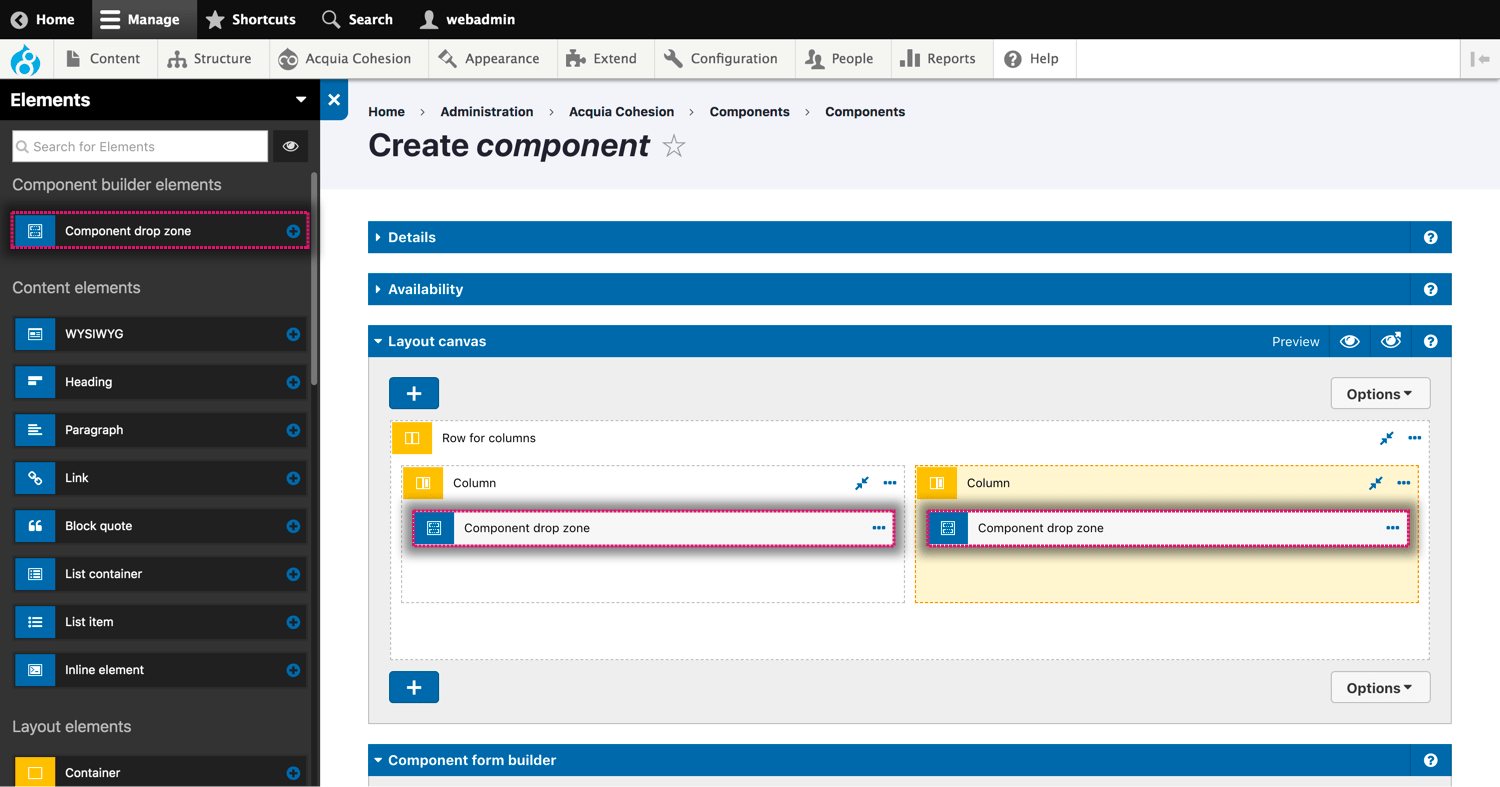Click the top blue plus add button
1500x787 pixels.
click(x=414, y=393)
